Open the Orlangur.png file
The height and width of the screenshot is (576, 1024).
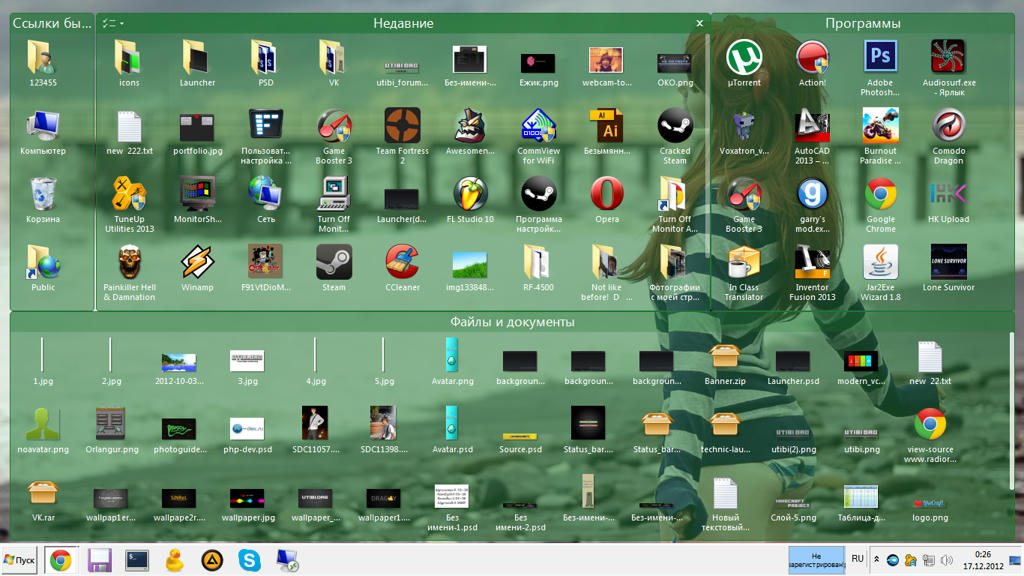[x=112, y=432]
